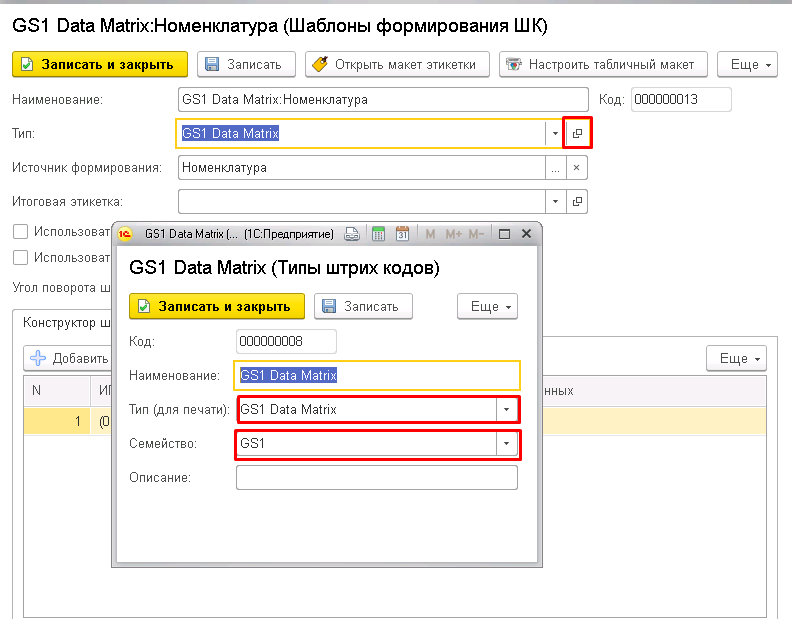Open the calendar icon in dialog title bar
The height and width of the screenshot is (619, 792).
click(403, 234)
